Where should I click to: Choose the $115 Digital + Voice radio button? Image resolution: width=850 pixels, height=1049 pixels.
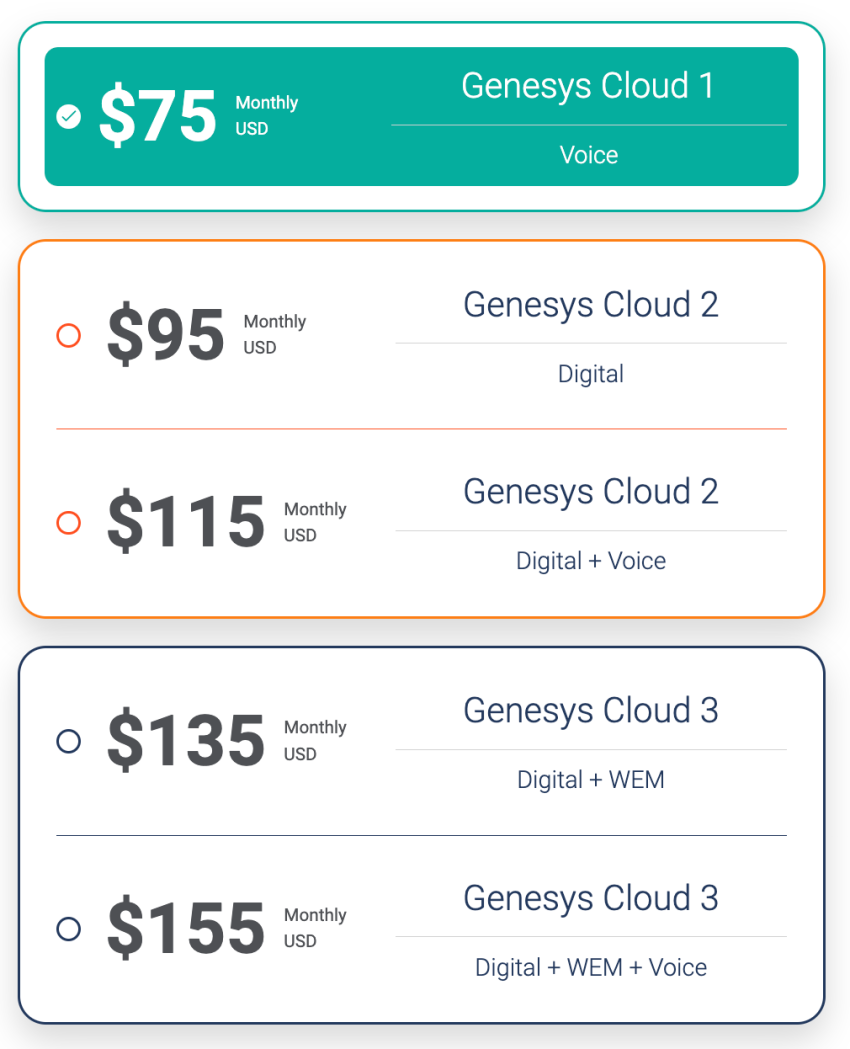click(x=68, y=523)
